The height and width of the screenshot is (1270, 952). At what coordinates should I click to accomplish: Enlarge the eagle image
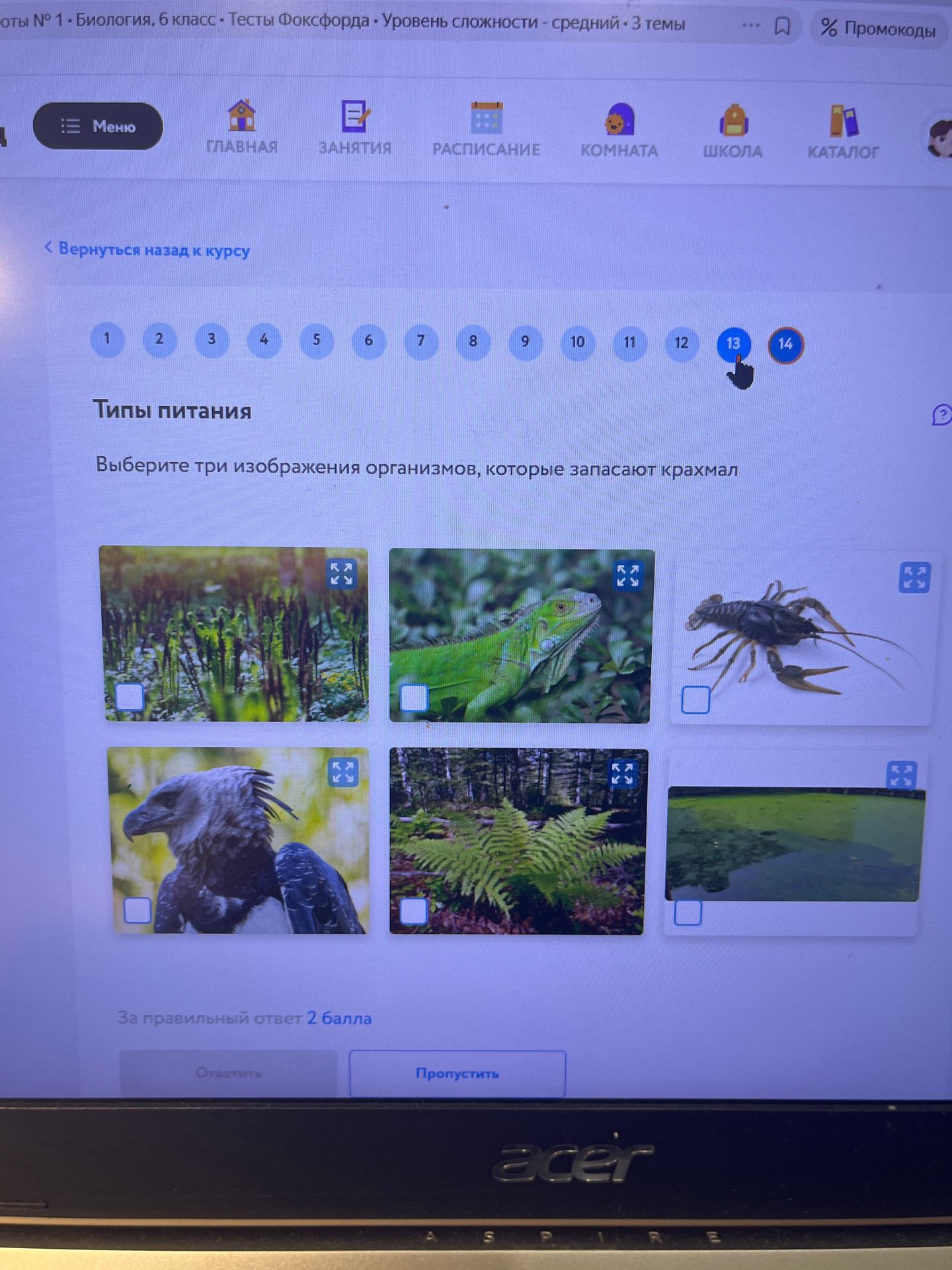tap(343, 772)
